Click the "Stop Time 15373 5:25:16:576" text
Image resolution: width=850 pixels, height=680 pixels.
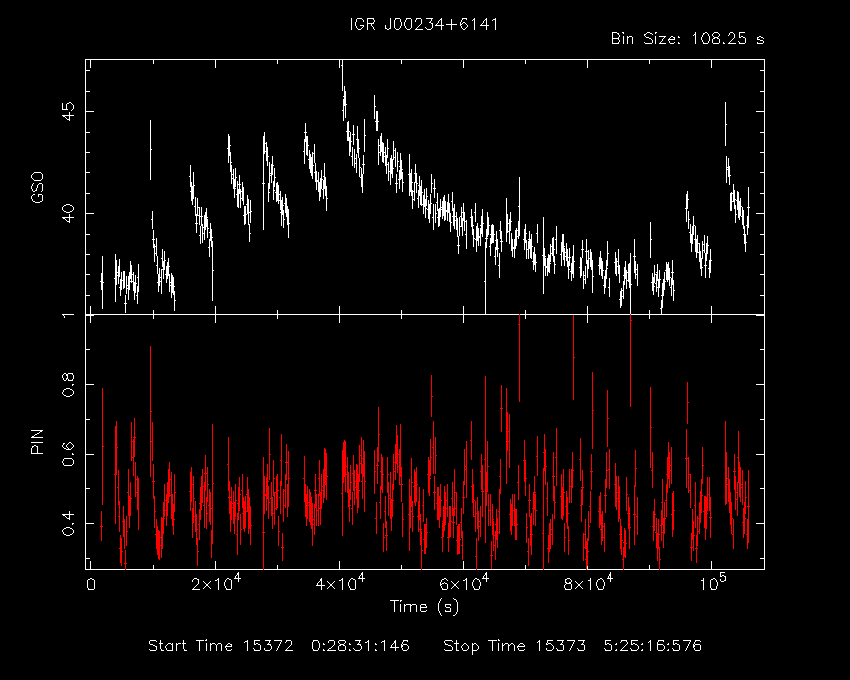[572, 646]
